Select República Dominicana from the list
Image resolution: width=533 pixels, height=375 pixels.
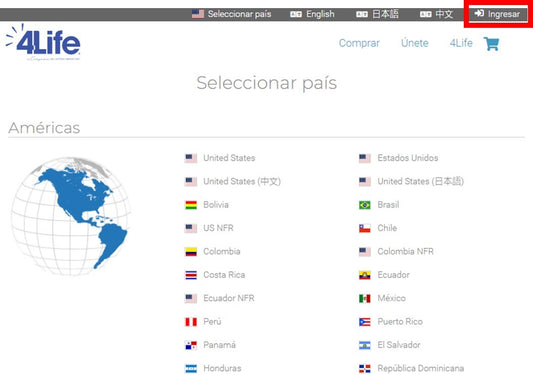pos(420,368)
